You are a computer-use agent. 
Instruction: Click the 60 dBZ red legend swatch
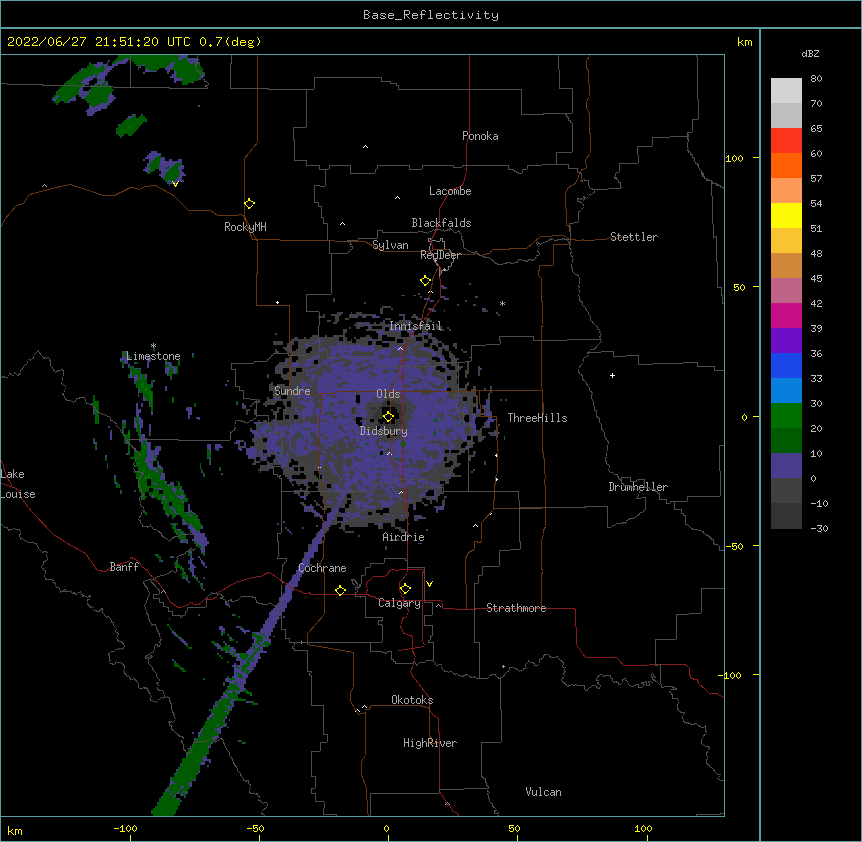pyautogui.click(x=786, y=141)
